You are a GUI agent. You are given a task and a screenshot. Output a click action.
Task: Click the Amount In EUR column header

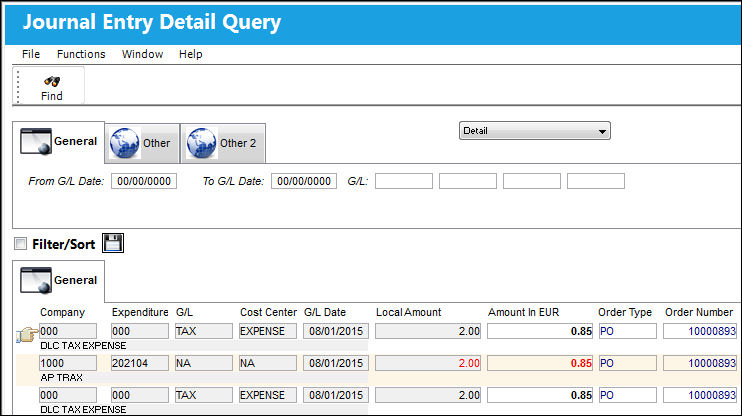[523, 312]
